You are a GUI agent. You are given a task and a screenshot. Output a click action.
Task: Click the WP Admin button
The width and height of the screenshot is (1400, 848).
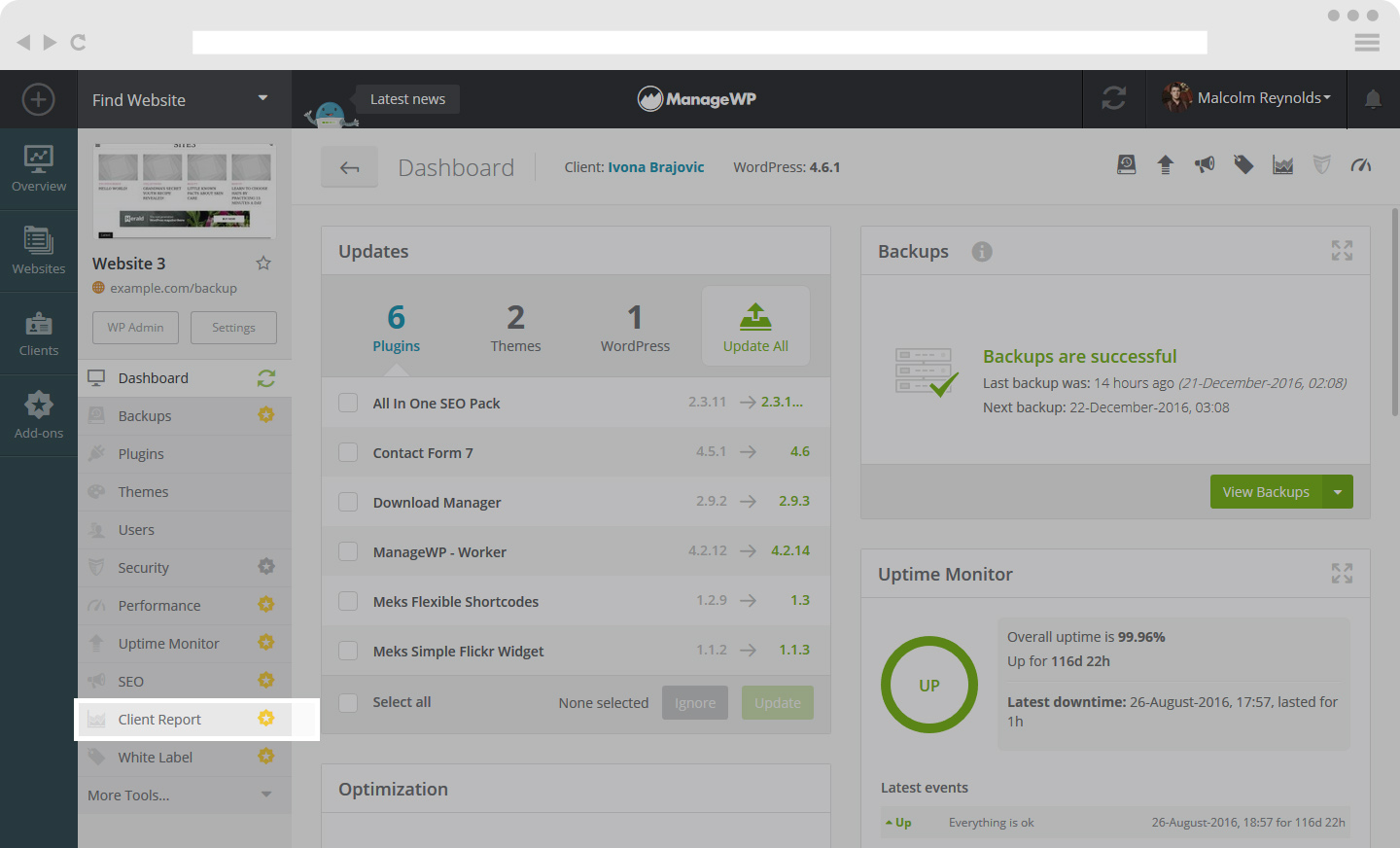[136, 328]
